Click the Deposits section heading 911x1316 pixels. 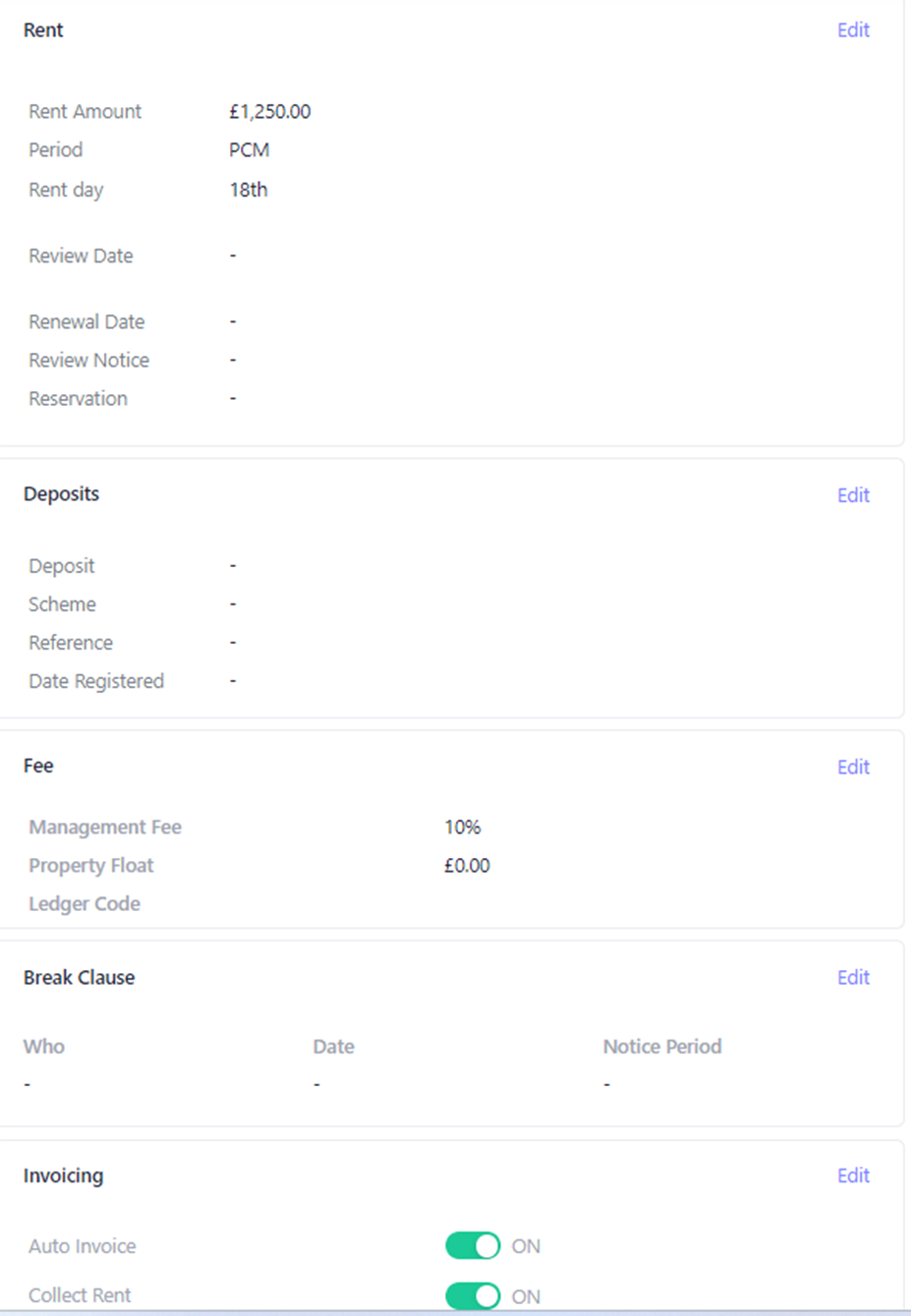[61, 494]
